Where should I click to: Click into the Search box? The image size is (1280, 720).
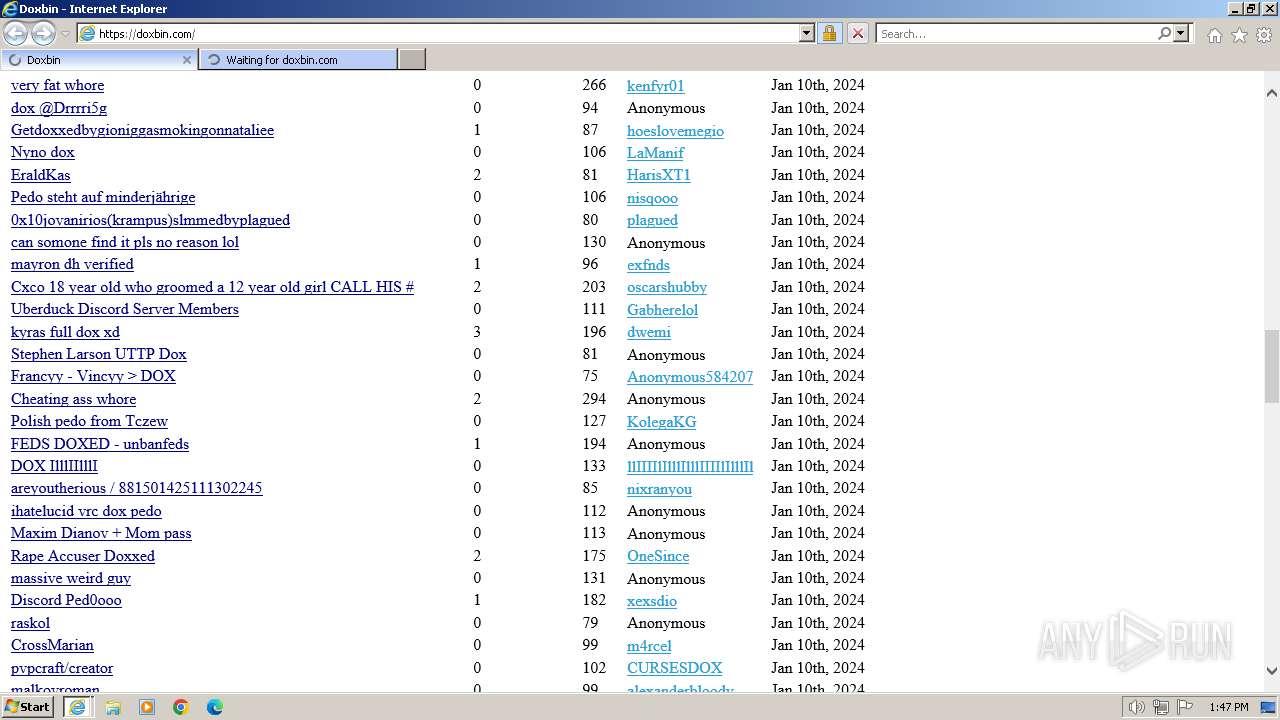coord(1016,33)
